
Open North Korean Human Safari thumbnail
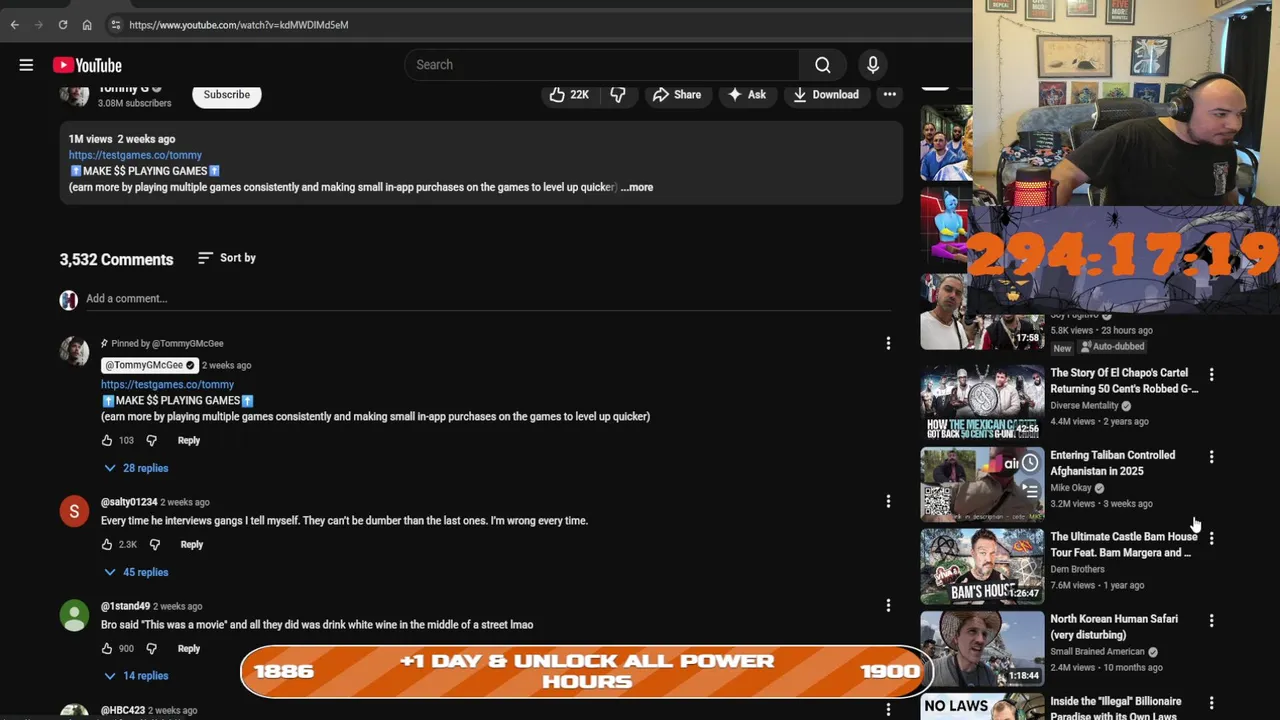(982, 648)
